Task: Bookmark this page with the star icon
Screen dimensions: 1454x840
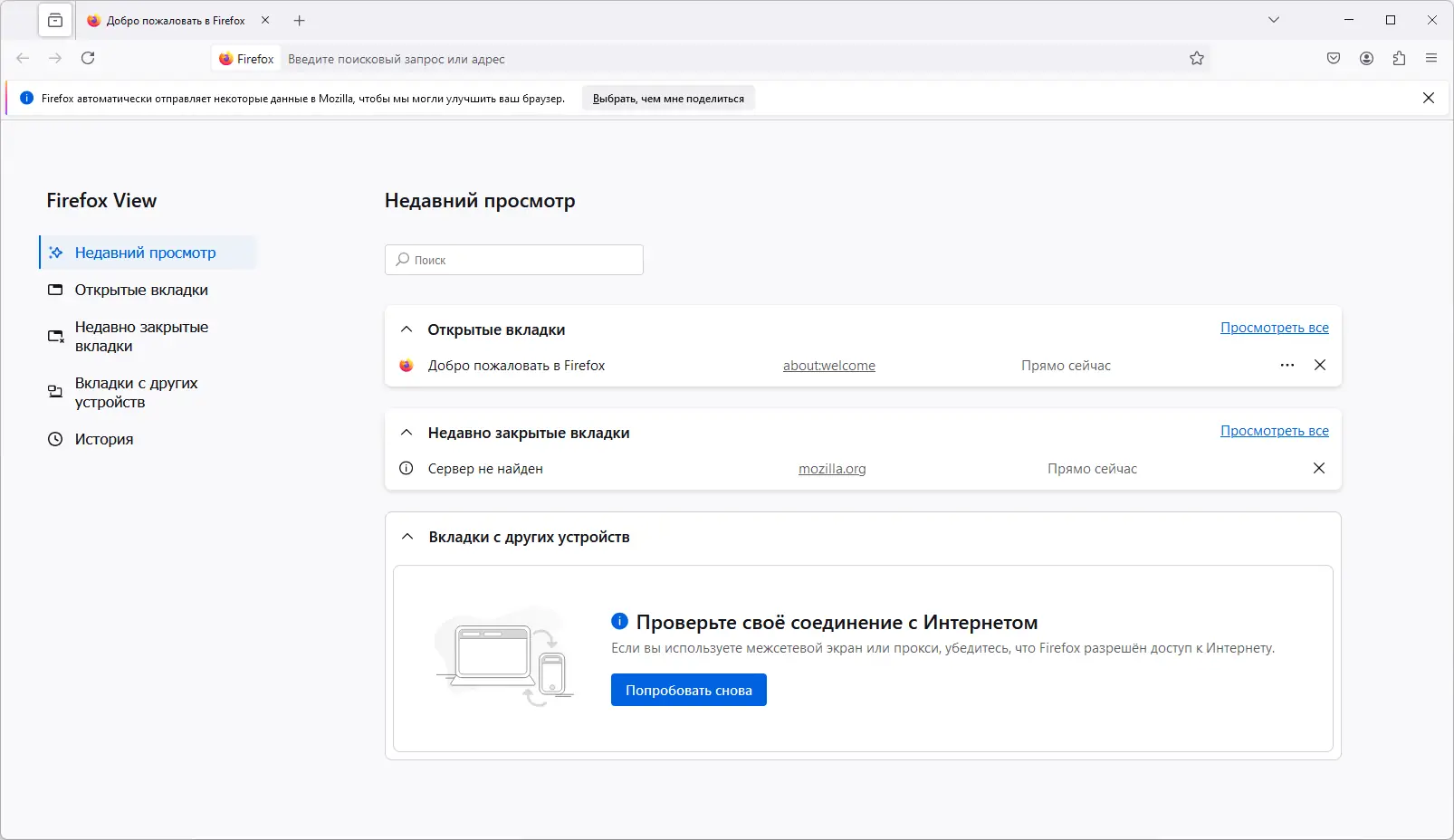Action: click(x=1197, y=58)
